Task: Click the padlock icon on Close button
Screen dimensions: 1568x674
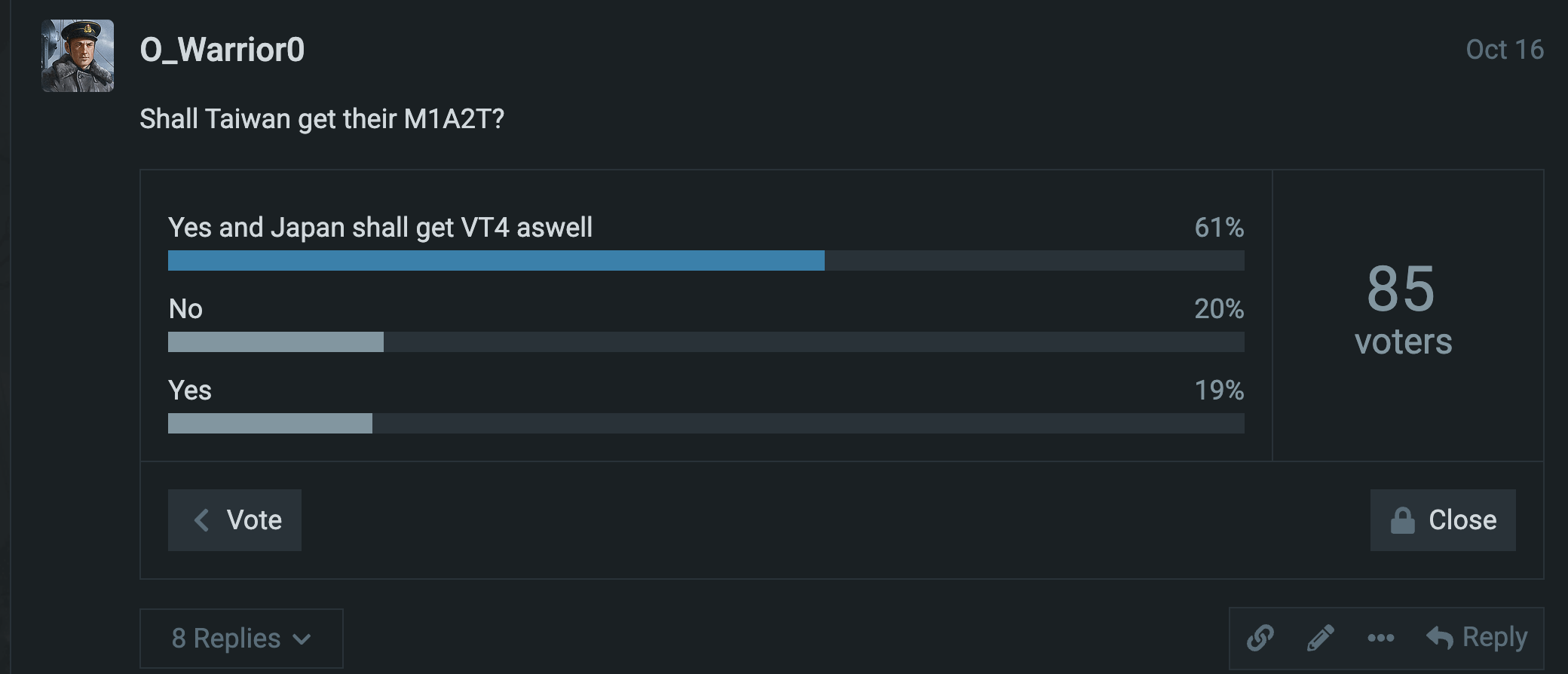Action: [1402, 520]
